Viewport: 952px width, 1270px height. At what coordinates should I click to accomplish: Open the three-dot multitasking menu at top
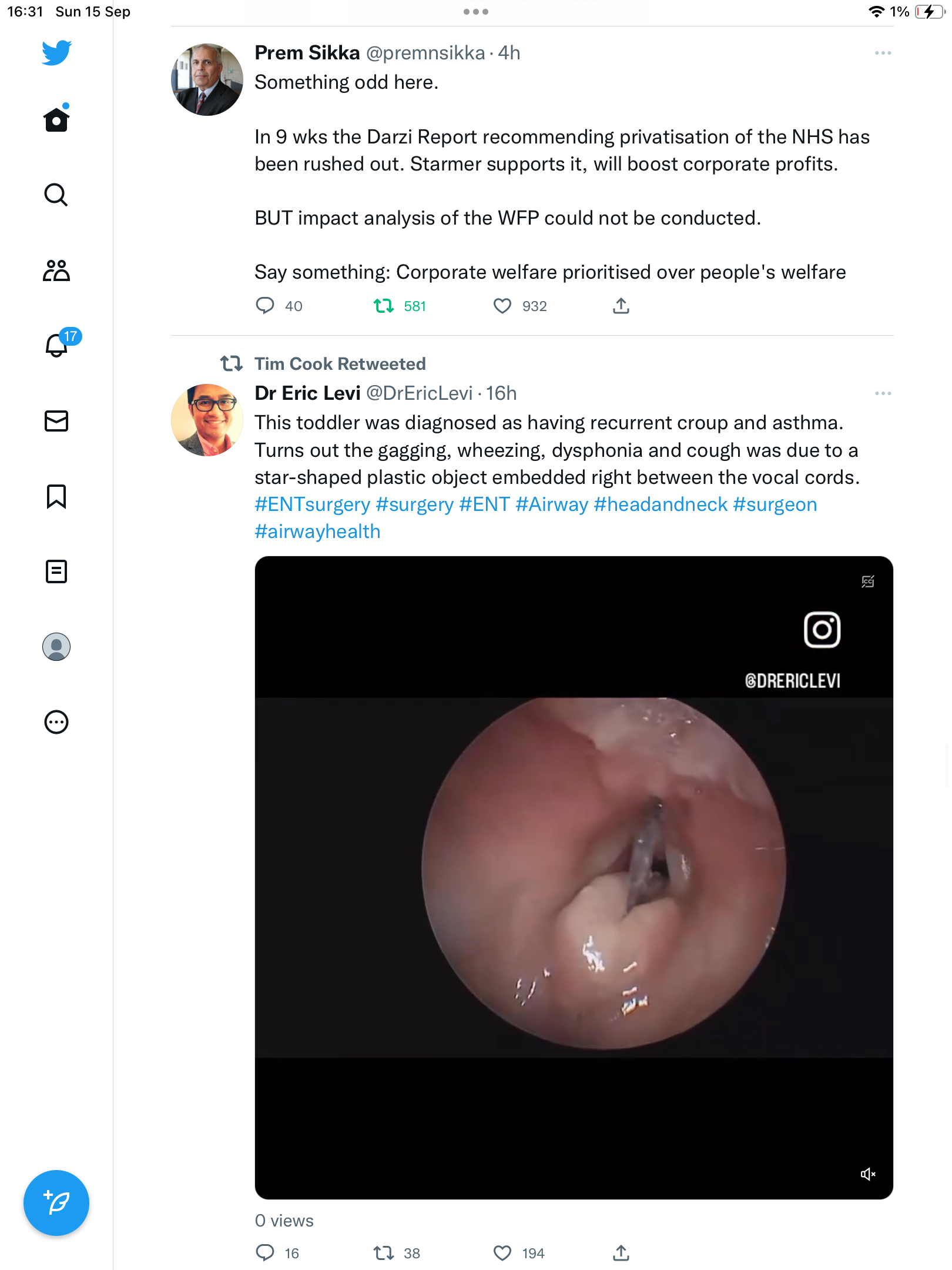476,12
